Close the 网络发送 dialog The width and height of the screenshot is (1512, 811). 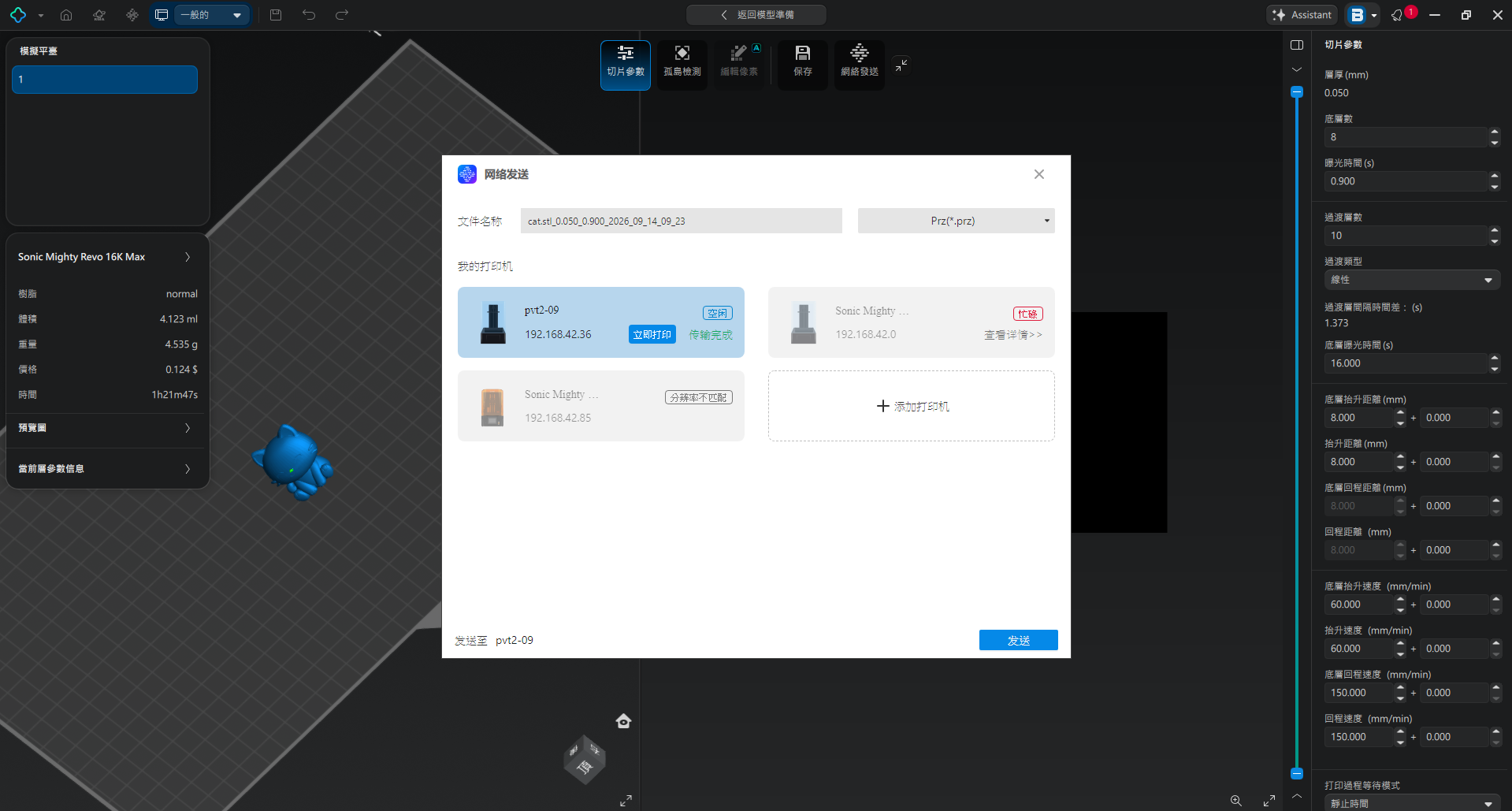[x=1039, y=174]
